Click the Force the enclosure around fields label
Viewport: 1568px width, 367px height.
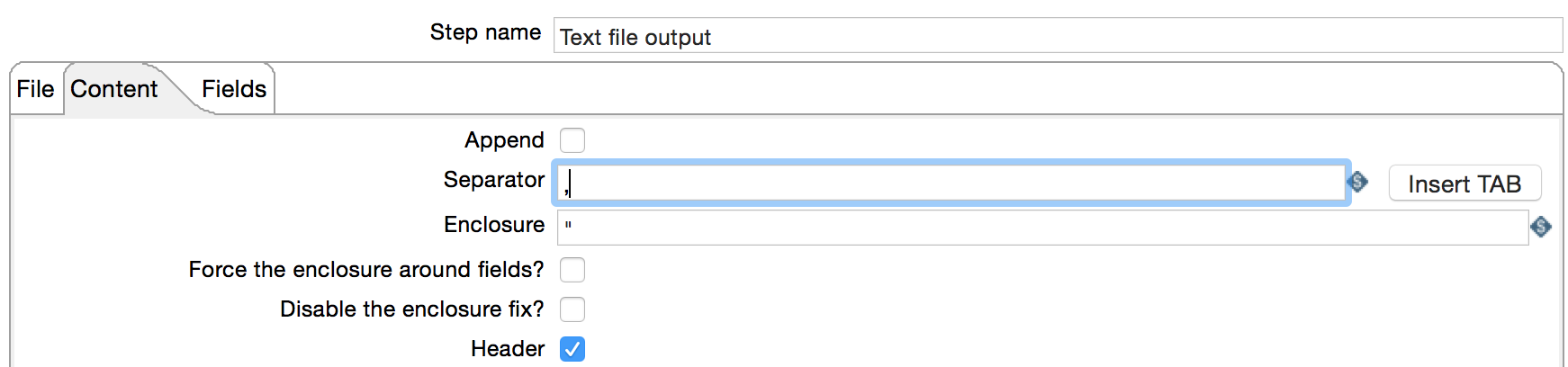[x=365, y=270]
